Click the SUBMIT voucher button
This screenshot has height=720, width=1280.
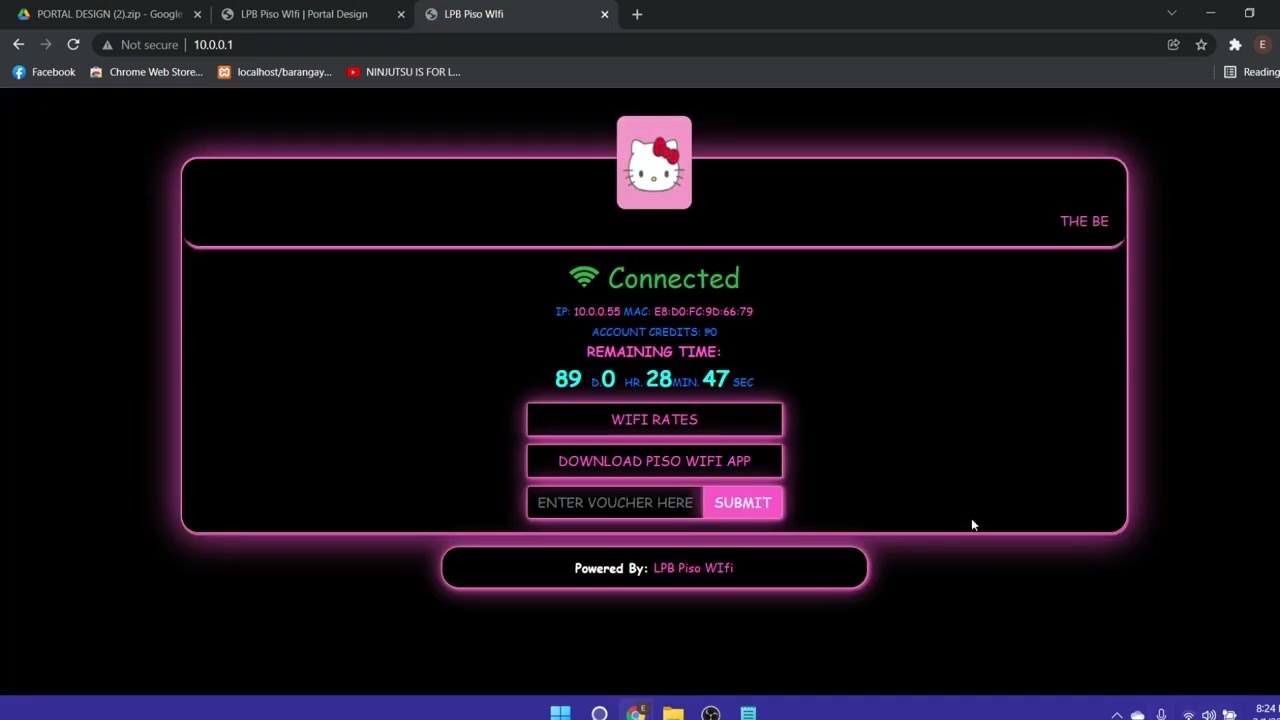pos(743,503)
